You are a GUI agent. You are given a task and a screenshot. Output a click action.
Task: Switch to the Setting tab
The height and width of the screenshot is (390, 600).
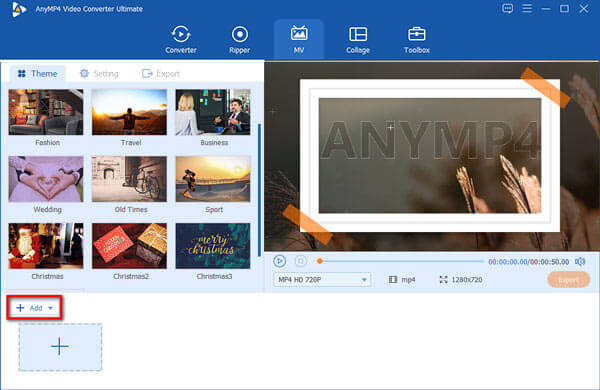tap(99, 73)
